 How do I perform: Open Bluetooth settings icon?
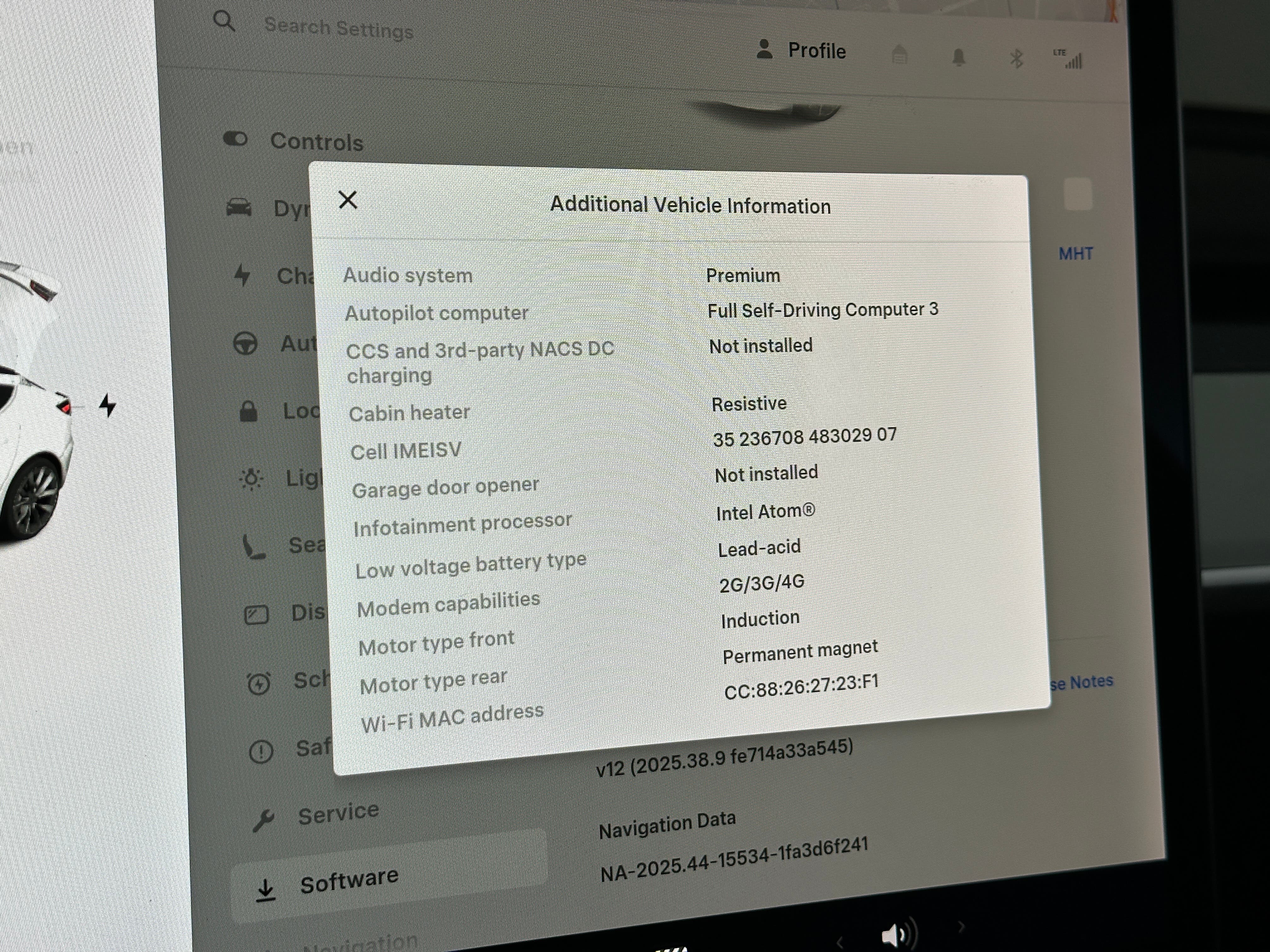(1016, 59)
